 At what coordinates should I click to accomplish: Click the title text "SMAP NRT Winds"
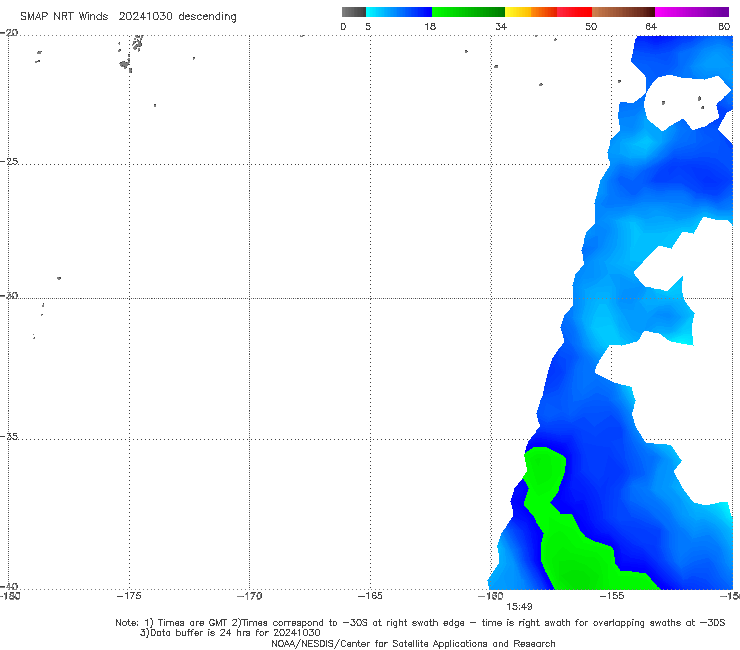[x=64, y=16]
